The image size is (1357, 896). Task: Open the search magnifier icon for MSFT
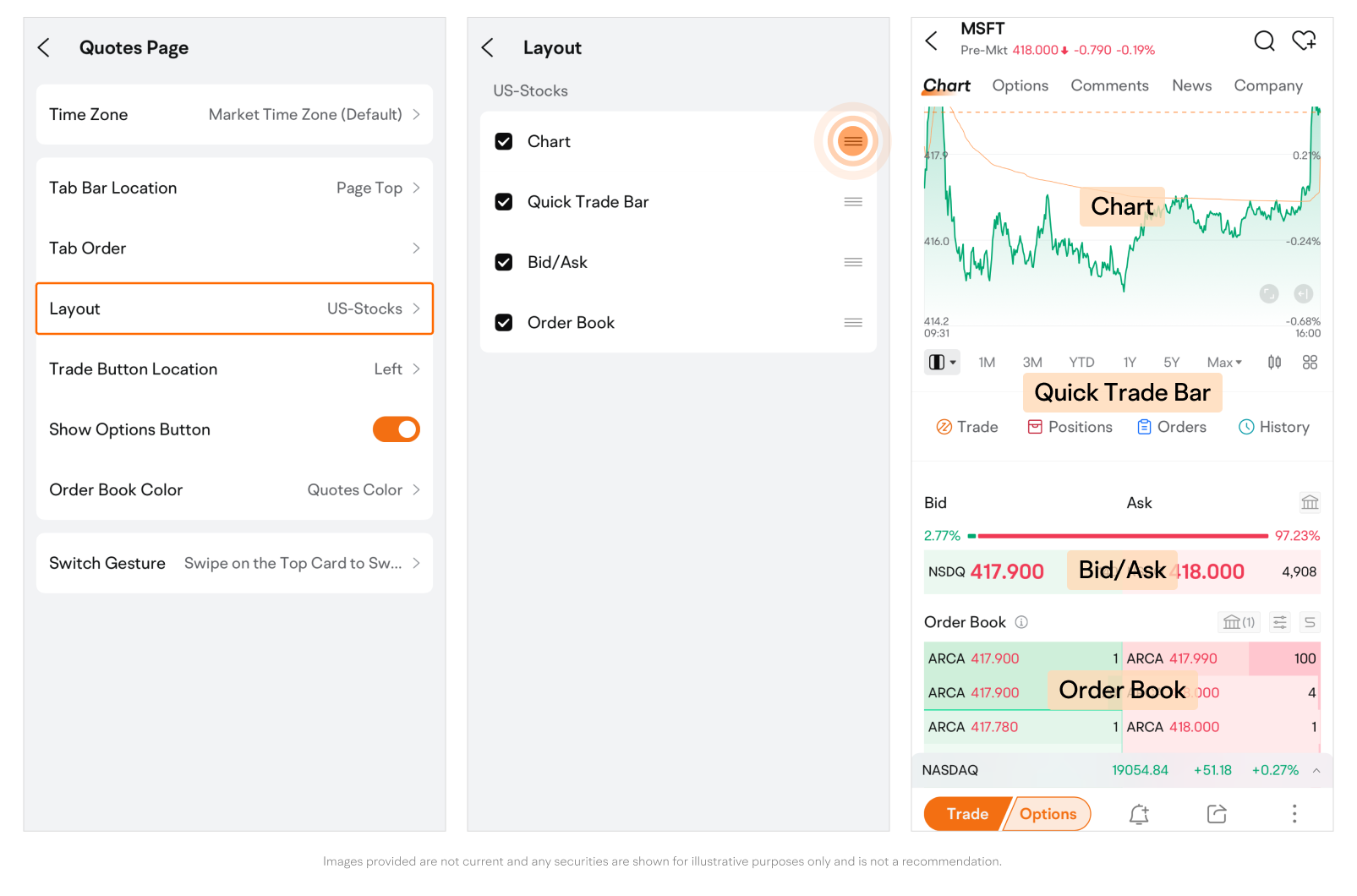tap(1264, 41)
